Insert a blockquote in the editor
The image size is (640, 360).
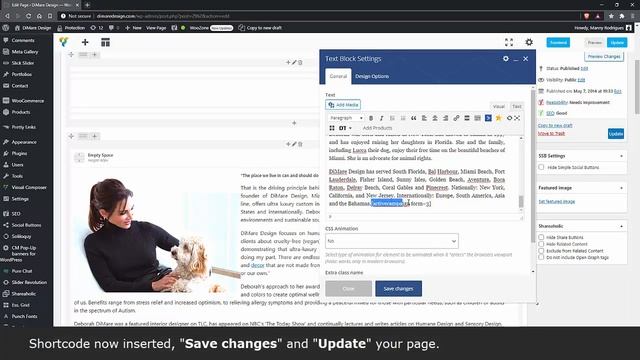tap(413, 118)
